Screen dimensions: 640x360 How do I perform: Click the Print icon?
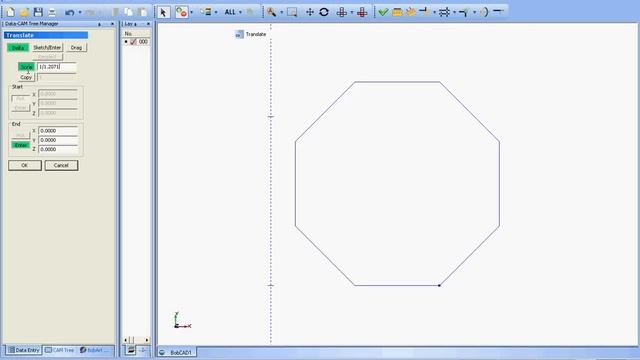52,12
